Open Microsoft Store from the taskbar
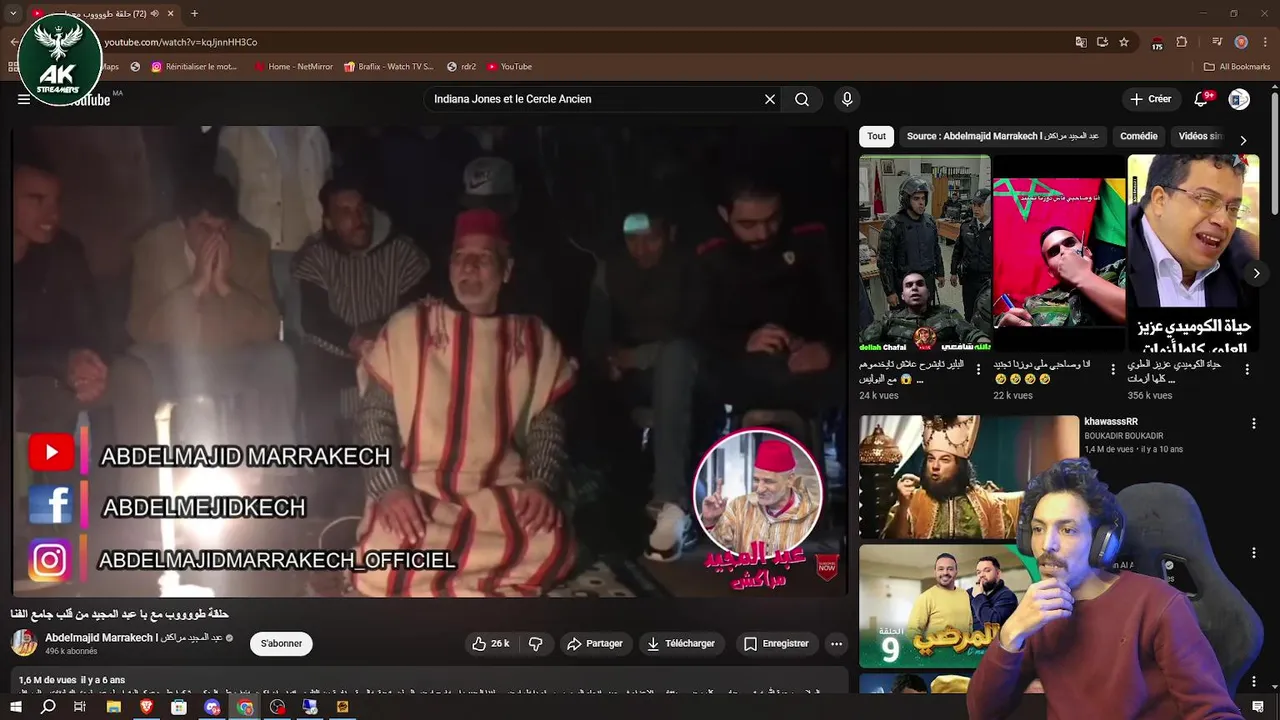 point(179,707)
